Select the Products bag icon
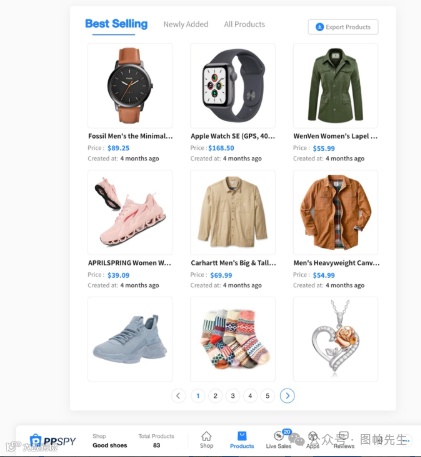The width and height of the screenshot is (421, 457). 242,436
